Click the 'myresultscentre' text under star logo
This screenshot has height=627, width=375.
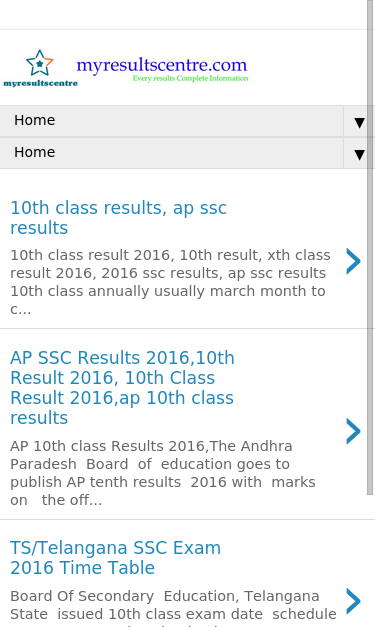click(40, 83)
